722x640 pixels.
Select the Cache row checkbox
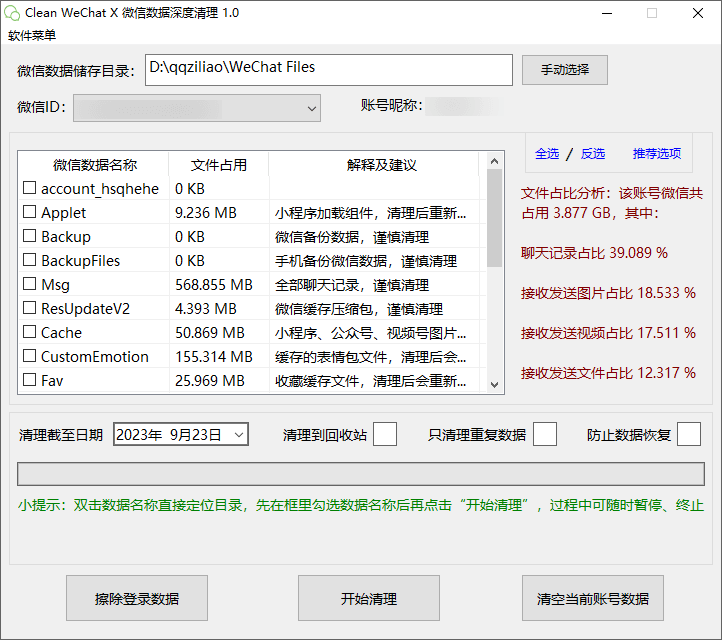click(30, 333)
